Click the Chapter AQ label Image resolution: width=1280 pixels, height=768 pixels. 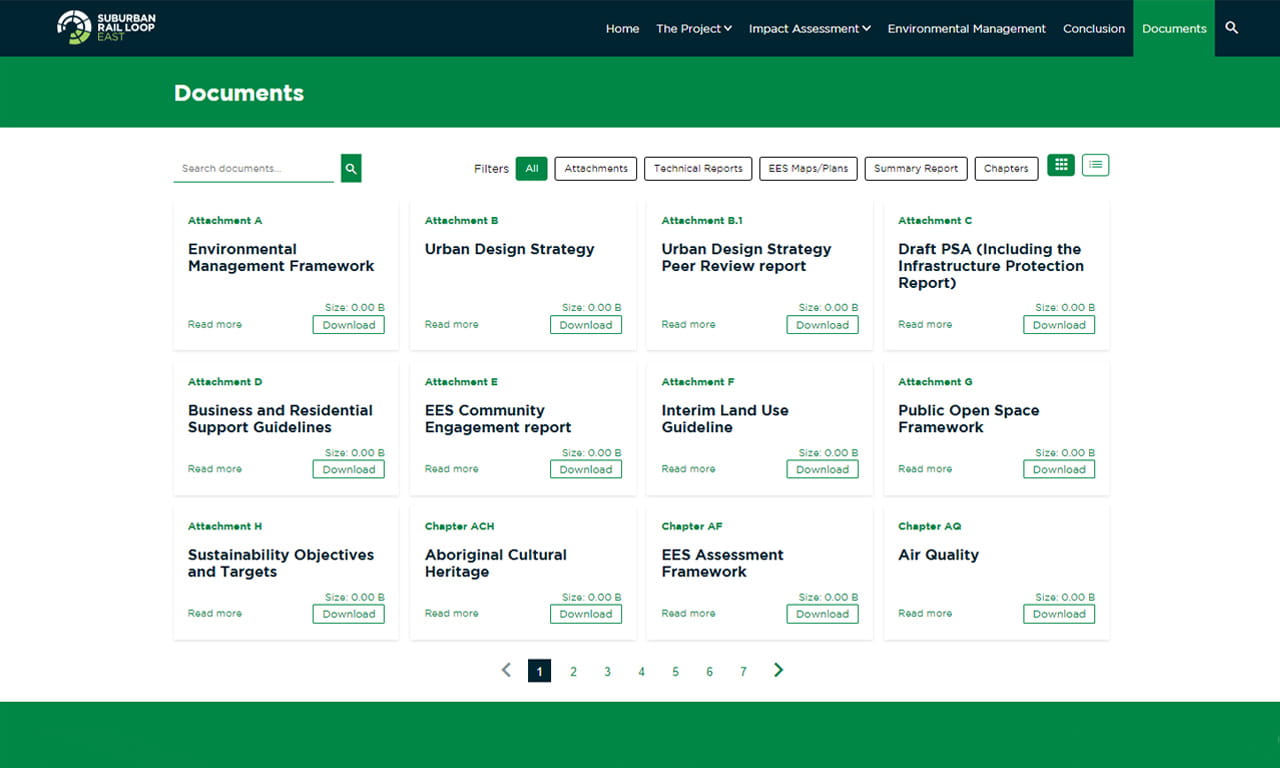929,526
